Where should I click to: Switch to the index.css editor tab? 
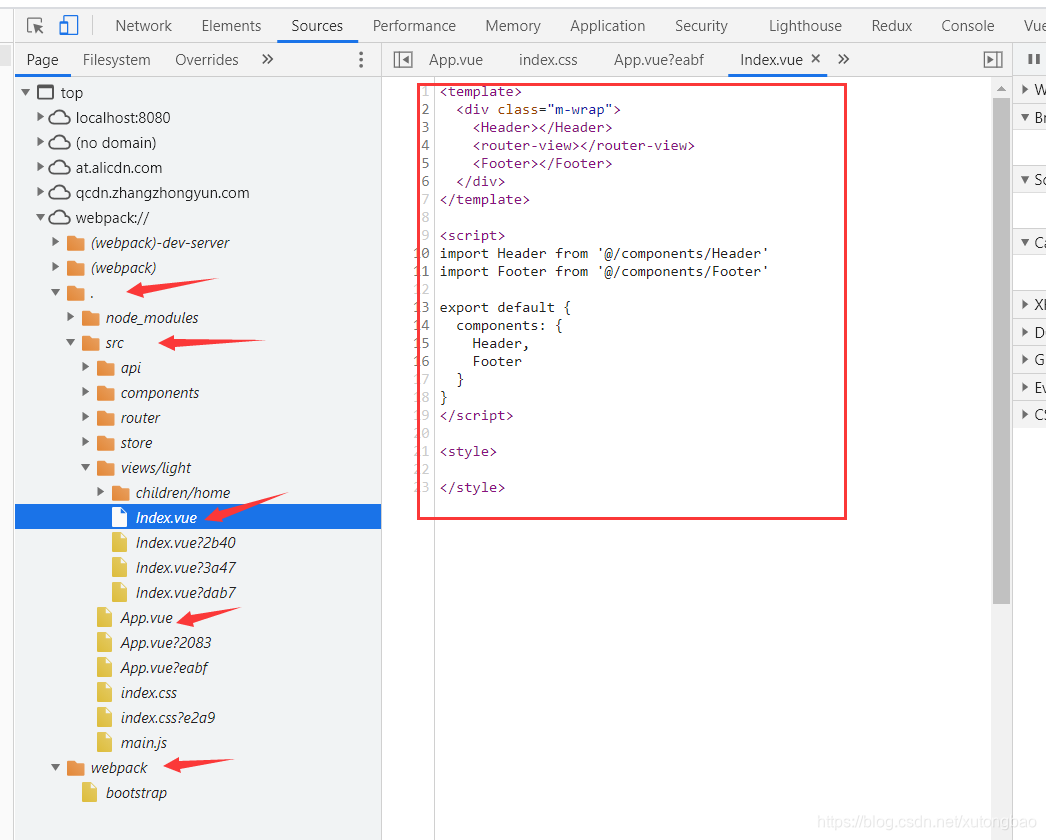[548, 60]
